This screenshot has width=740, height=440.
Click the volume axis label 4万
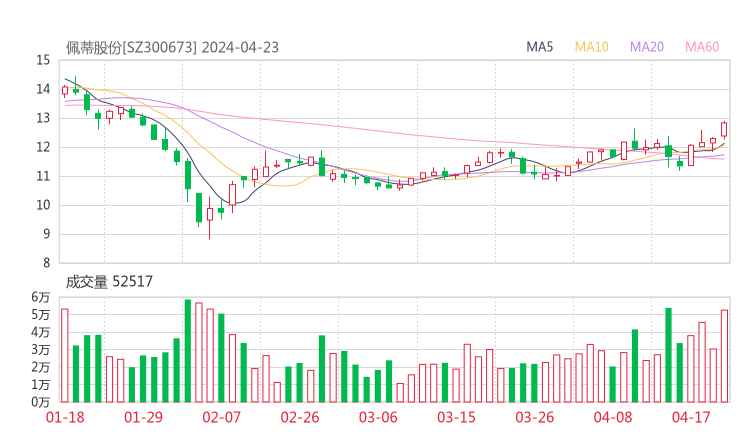click(x=41, y=332)
